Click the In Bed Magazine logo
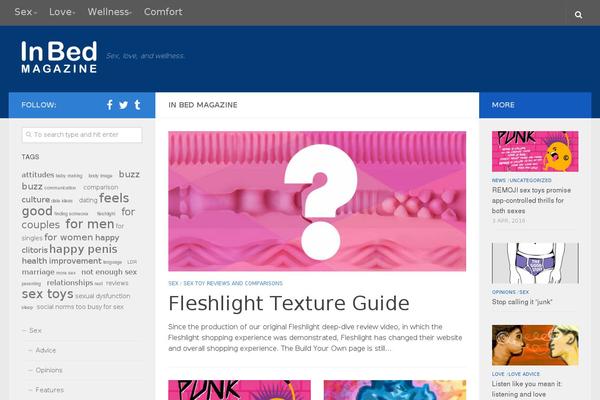The height and width of the screenshot is (400, 600). [59, 57]
